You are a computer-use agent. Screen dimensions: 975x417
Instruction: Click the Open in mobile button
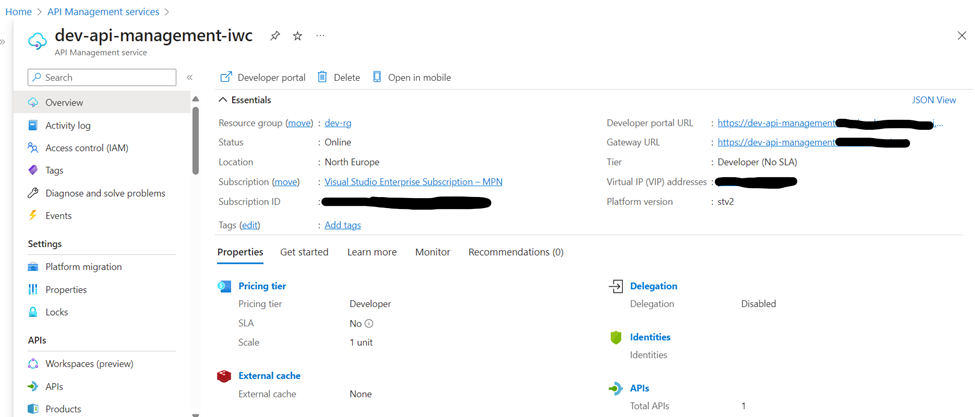(x=412, y=78)
